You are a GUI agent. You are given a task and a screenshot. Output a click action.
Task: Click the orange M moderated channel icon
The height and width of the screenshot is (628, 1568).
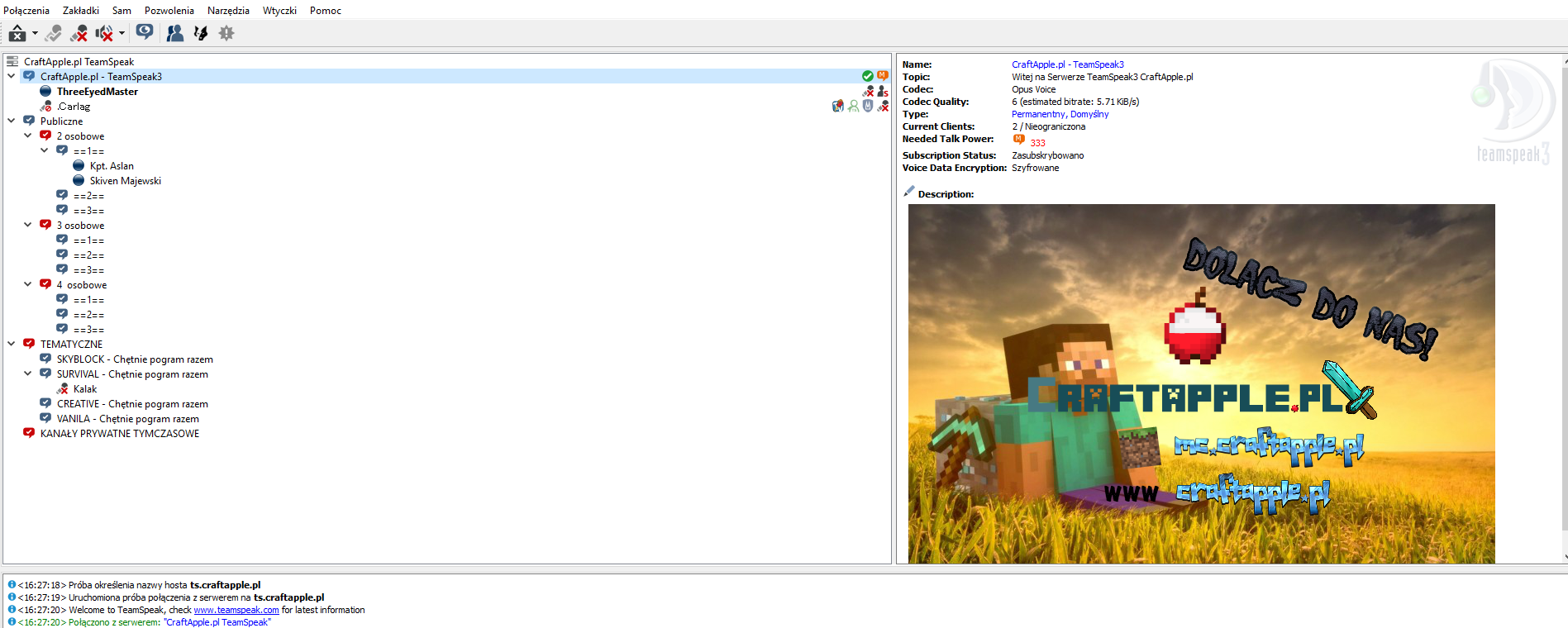click(883, 76)
